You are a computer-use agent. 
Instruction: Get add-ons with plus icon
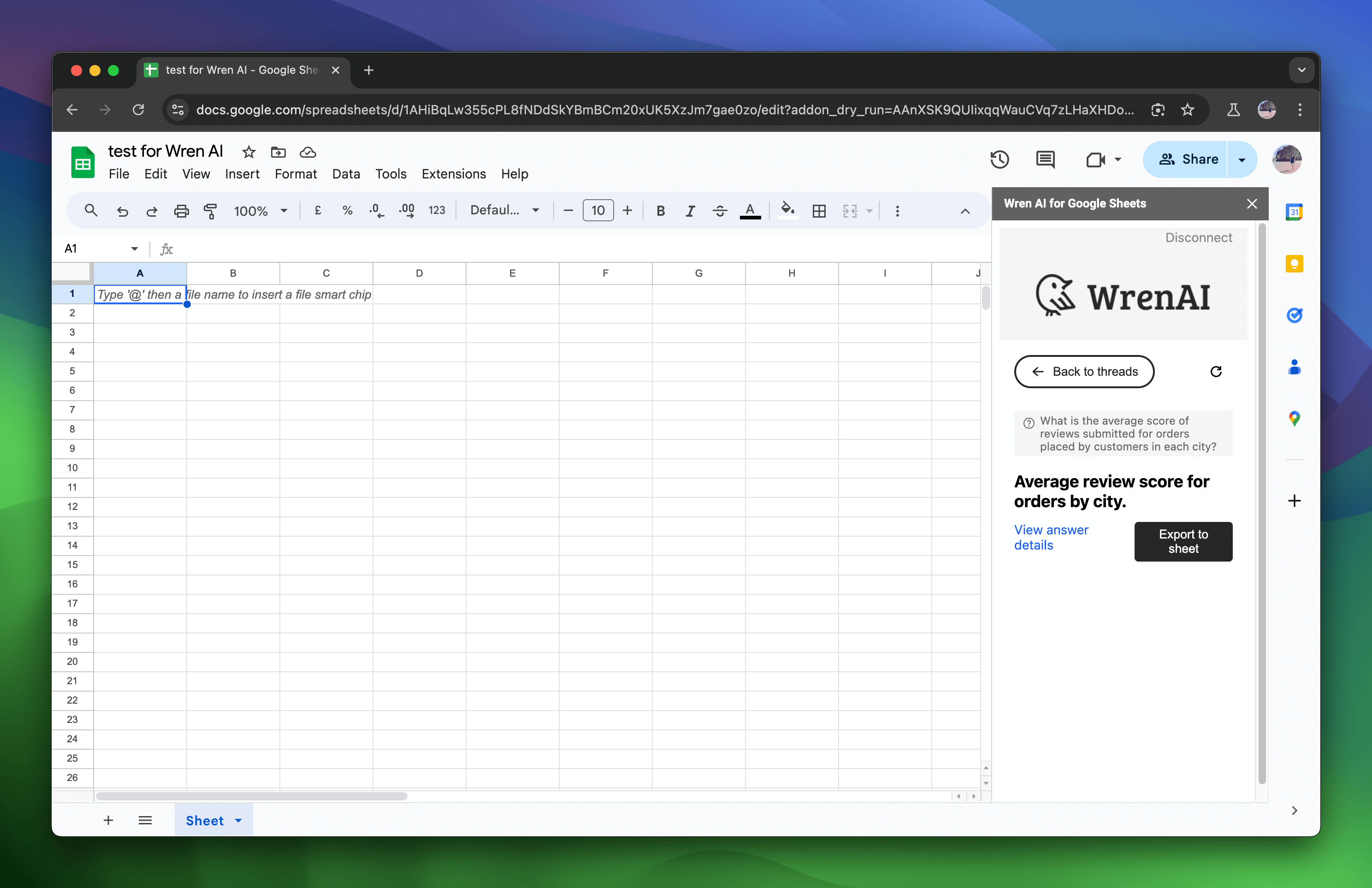click(x=1294, y=501)
